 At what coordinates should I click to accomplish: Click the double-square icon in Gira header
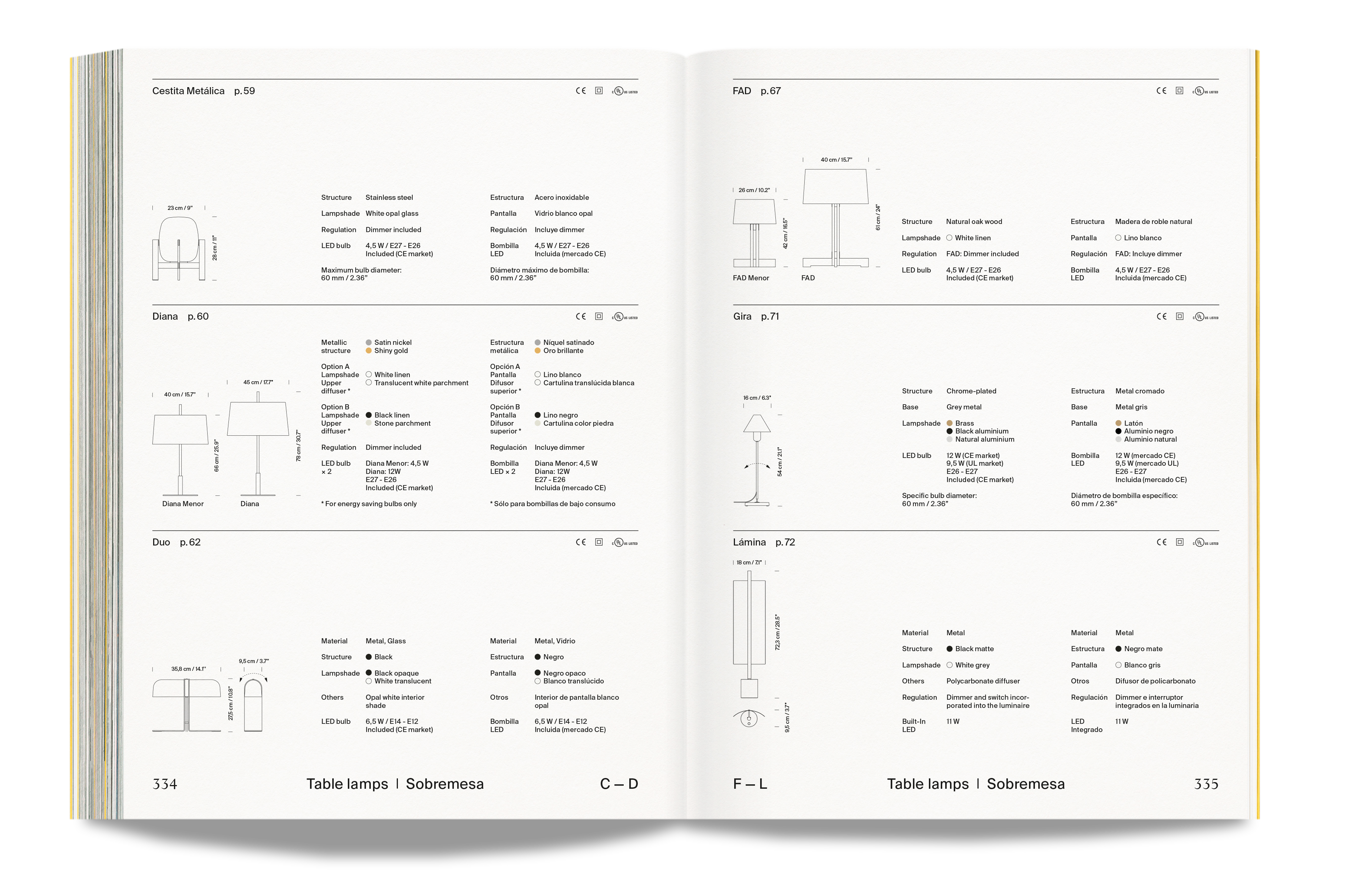coord(1180,316)
